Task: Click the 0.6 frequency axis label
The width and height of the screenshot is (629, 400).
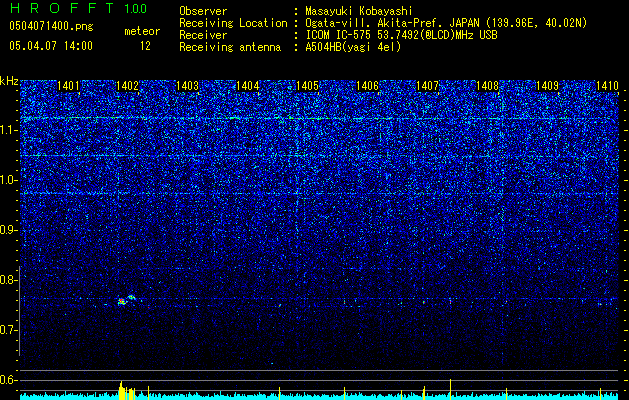Action: pyautogui.click(x=9, y=380)
